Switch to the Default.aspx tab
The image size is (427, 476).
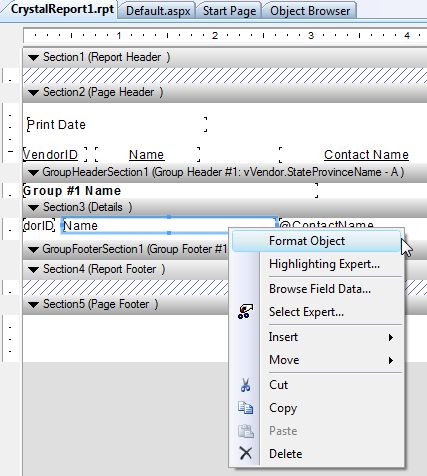[x=158, y=11]
